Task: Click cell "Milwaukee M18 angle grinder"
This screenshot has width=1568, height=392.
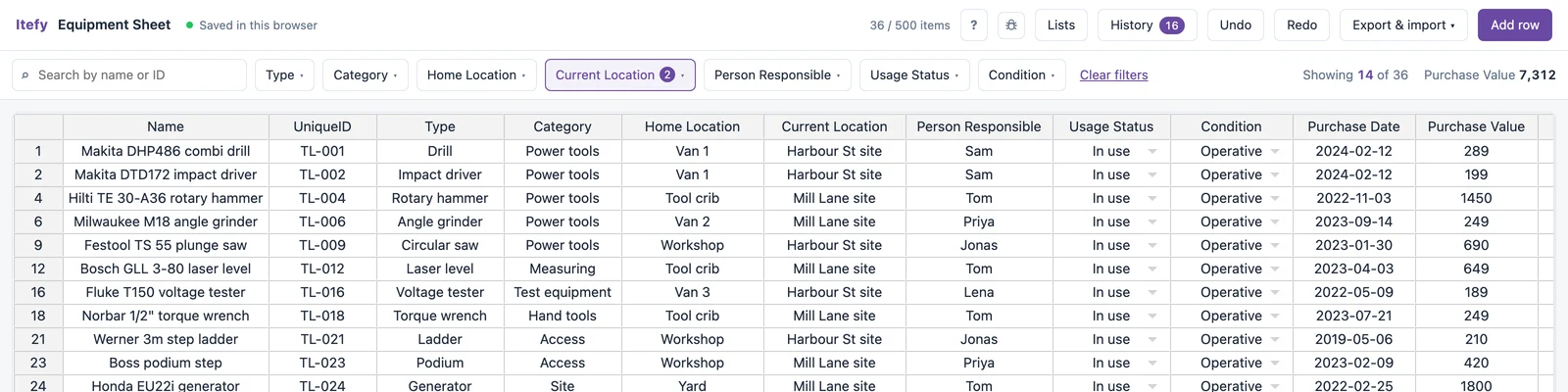Action: (x=166, y=221)
